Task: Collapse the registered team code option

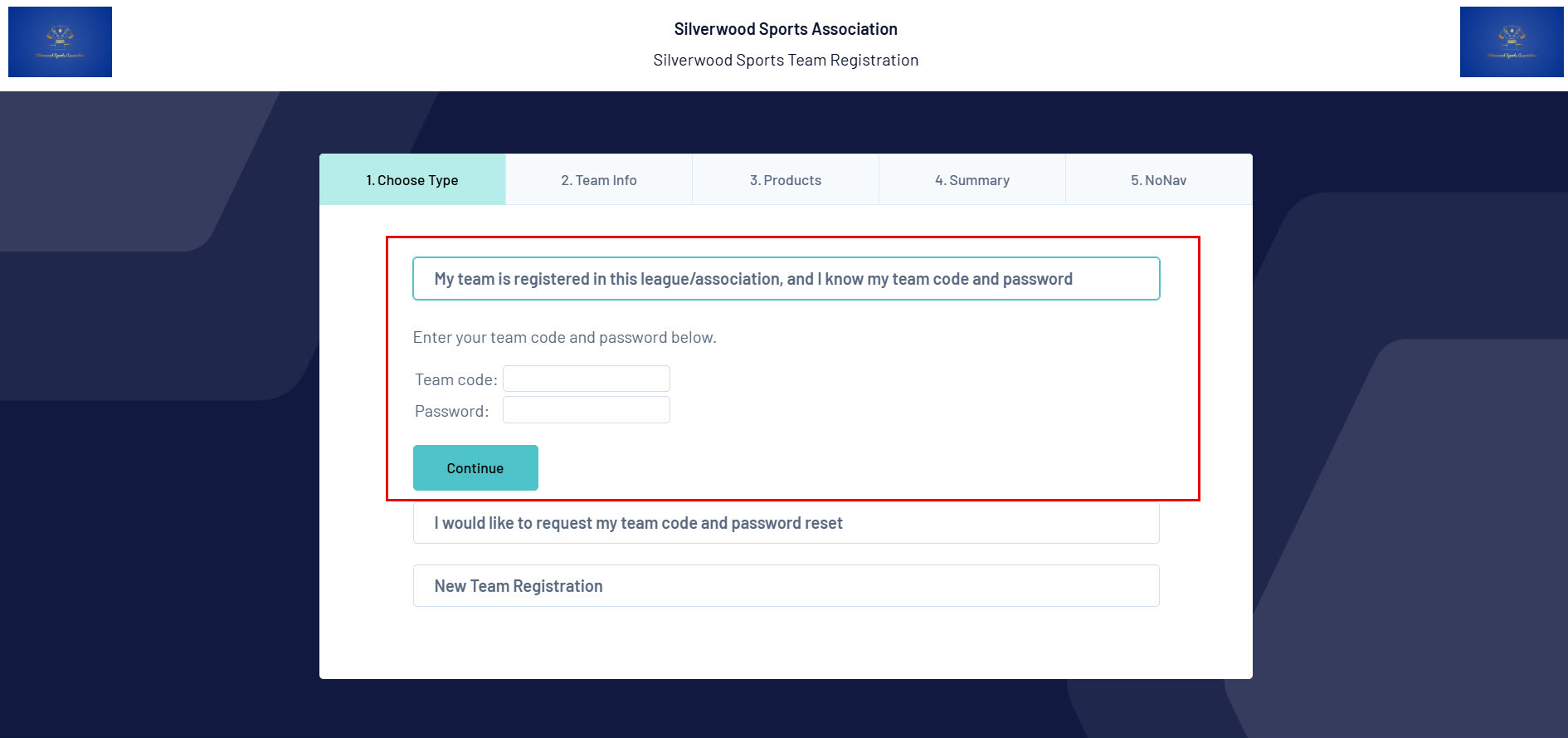Action: (786, 278)
